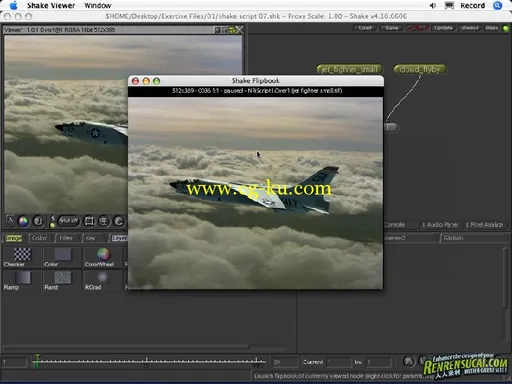Open the Apple menu
Image resolution: width=512 pixels, height=384 pixels.
[13, 5]
